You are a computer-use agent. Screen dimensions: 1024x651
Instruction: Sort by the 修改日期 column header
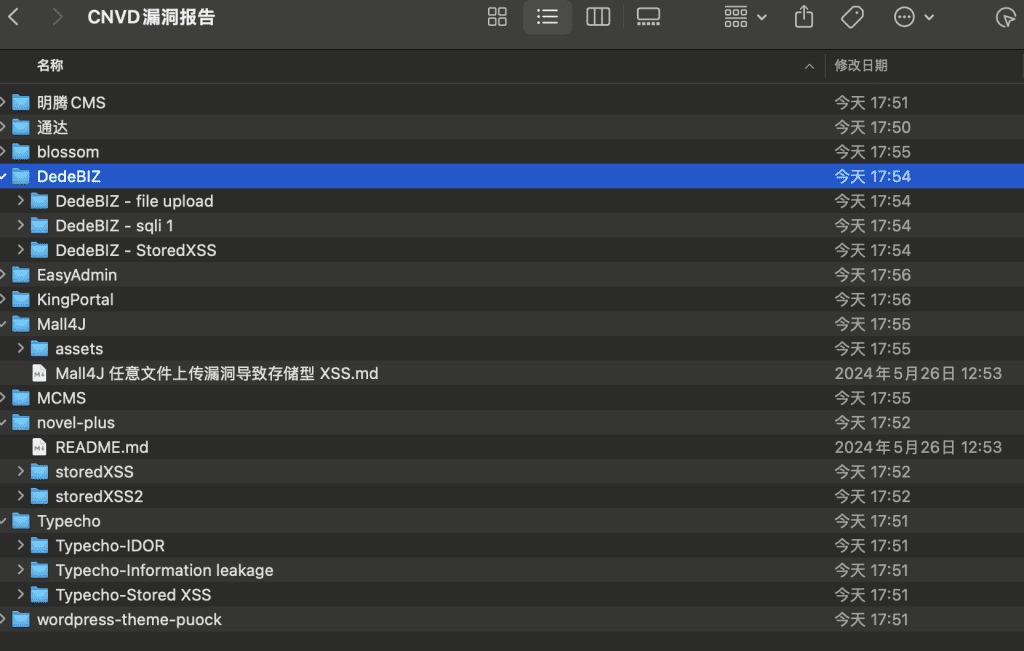(x=861, y=65)
